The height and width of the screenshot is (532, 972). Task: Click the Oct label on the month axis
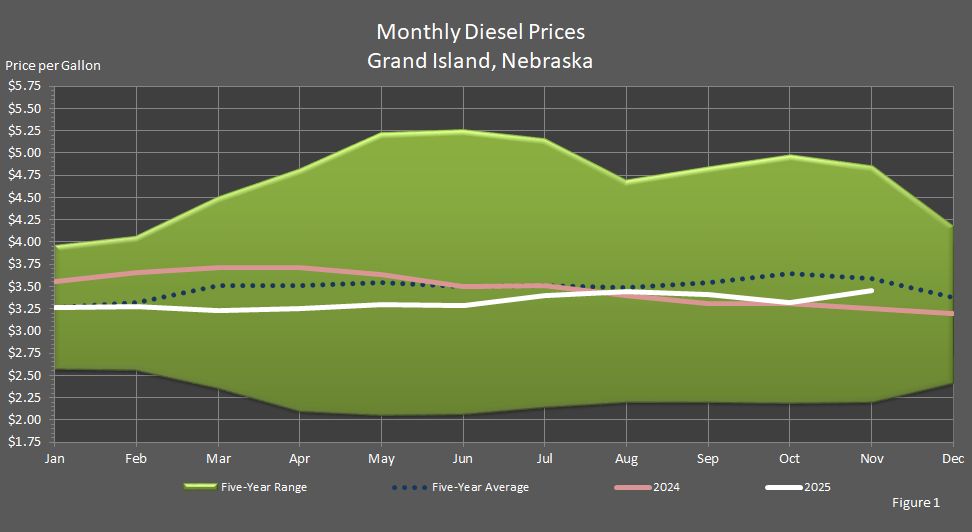pyautogui.click(x=790, y=459)
